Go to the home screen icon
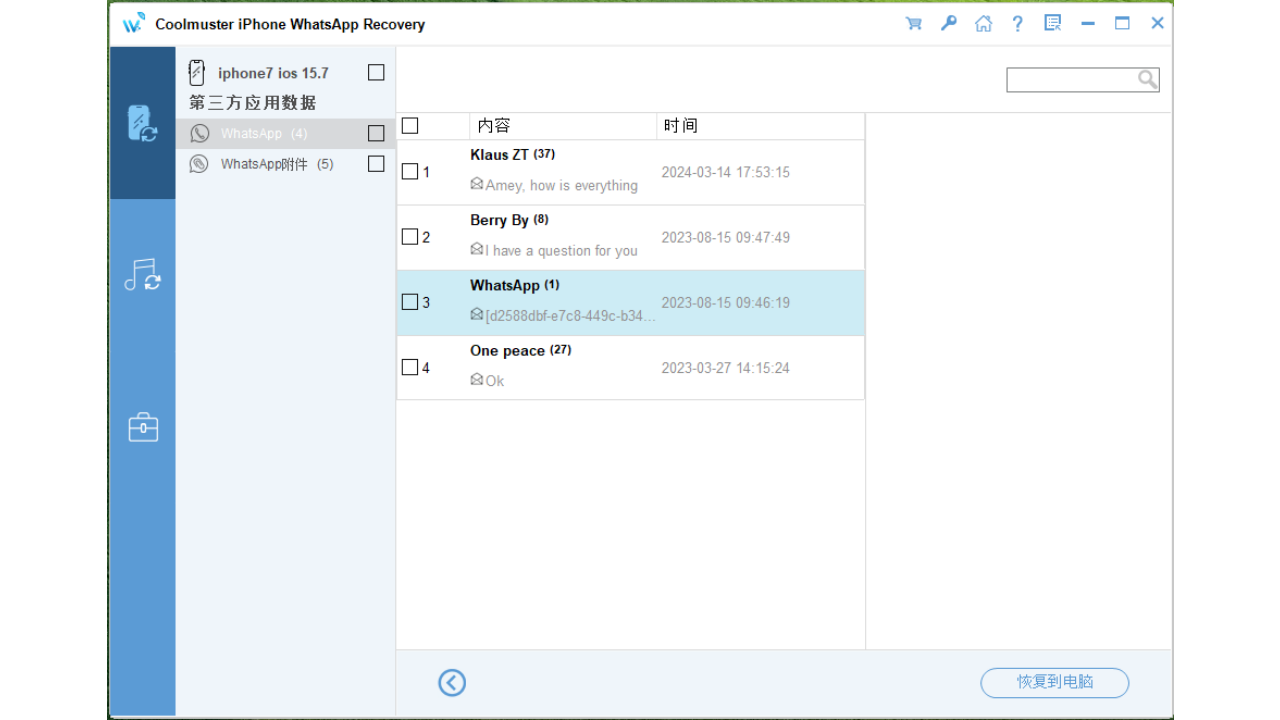Image resolution: width=1280 pixels, height=720 pixels. pos(983,22)
